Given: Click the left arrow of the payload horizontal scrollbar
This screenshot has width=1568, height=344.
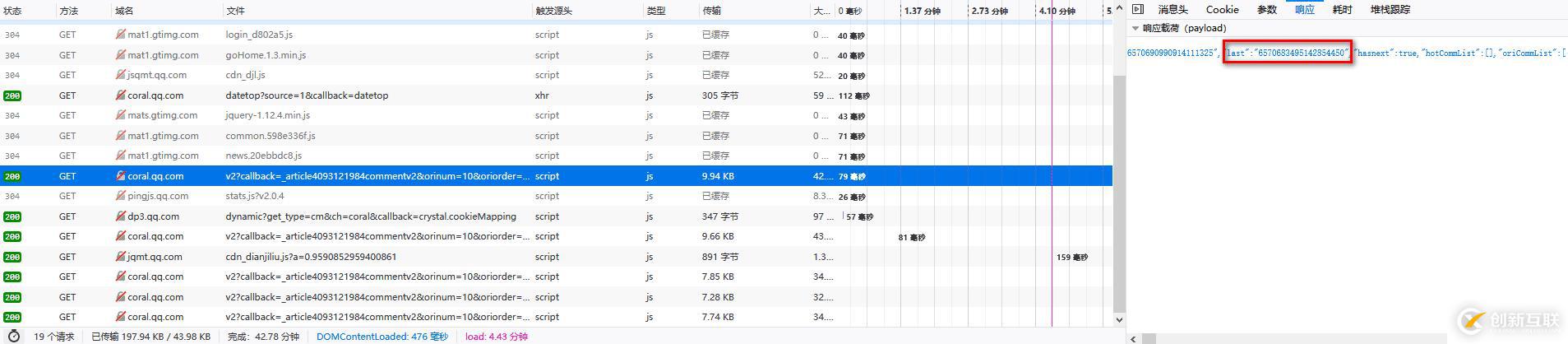Looking at the screenshot, I should coord(1132,338).
